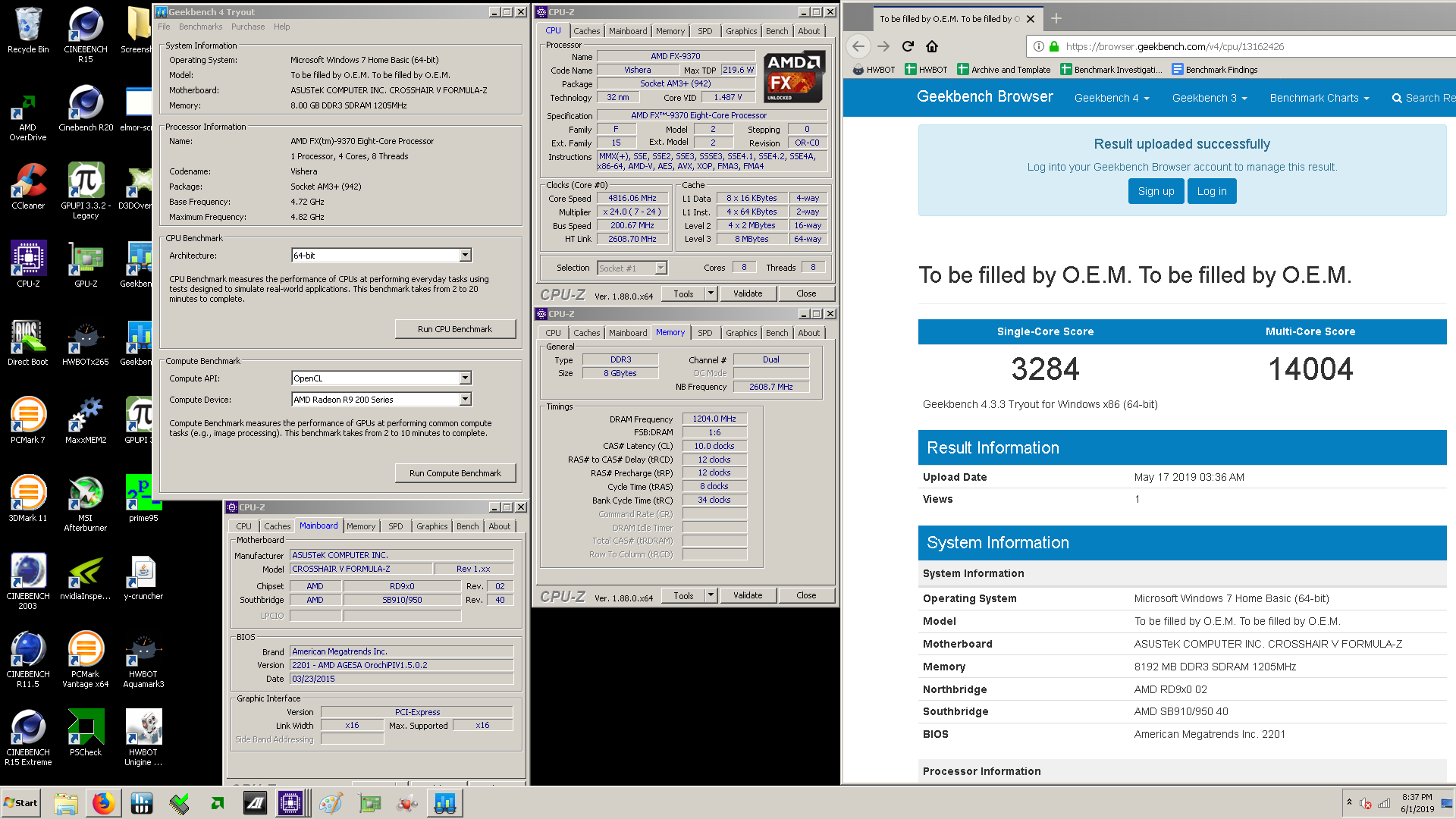The width and height of the screenshot is (1456, 819).
Task: Select Graphics tab in Mainboard CPU-Z
Action: click(431, 526)
